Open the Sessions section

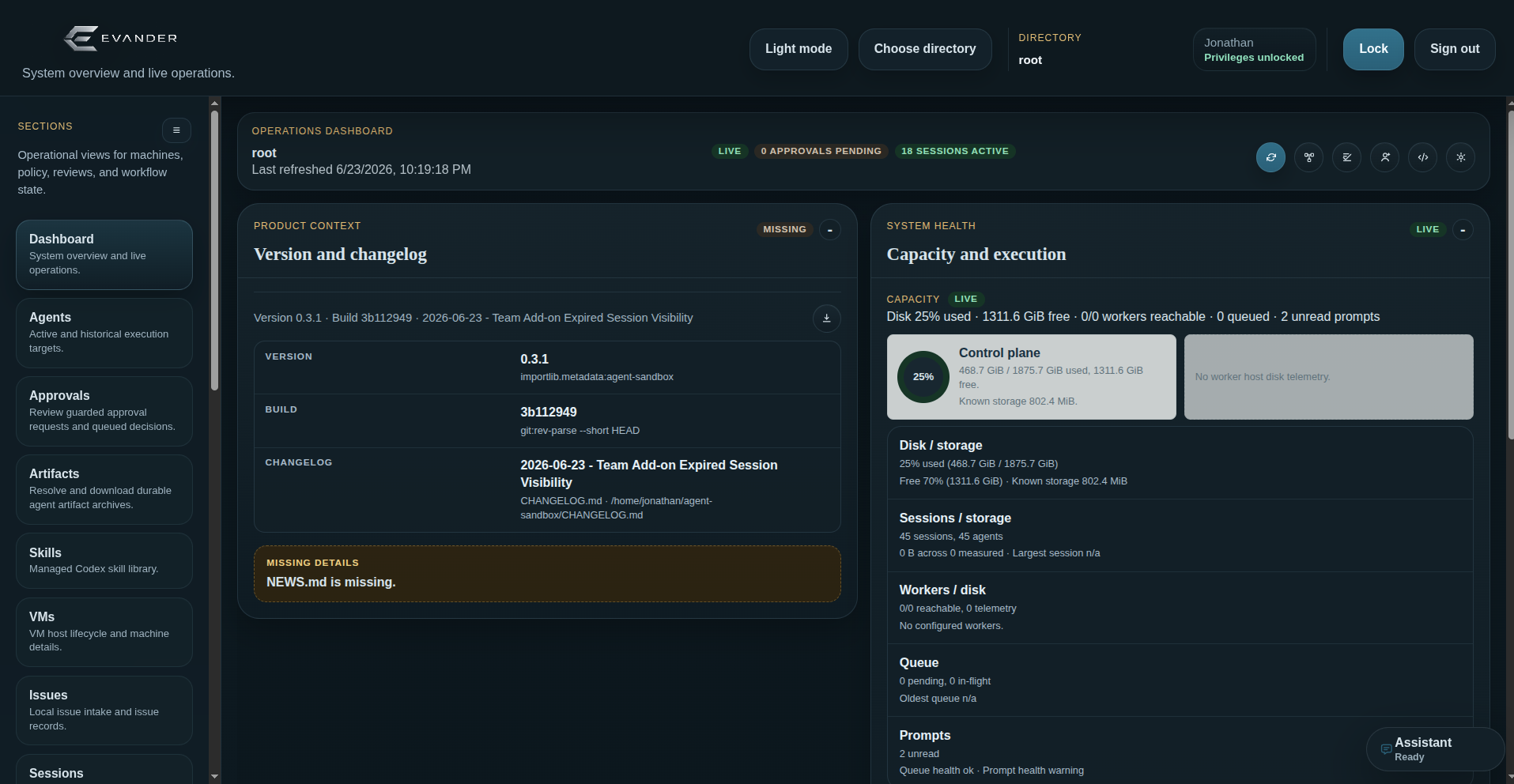(x=104, y=770)
